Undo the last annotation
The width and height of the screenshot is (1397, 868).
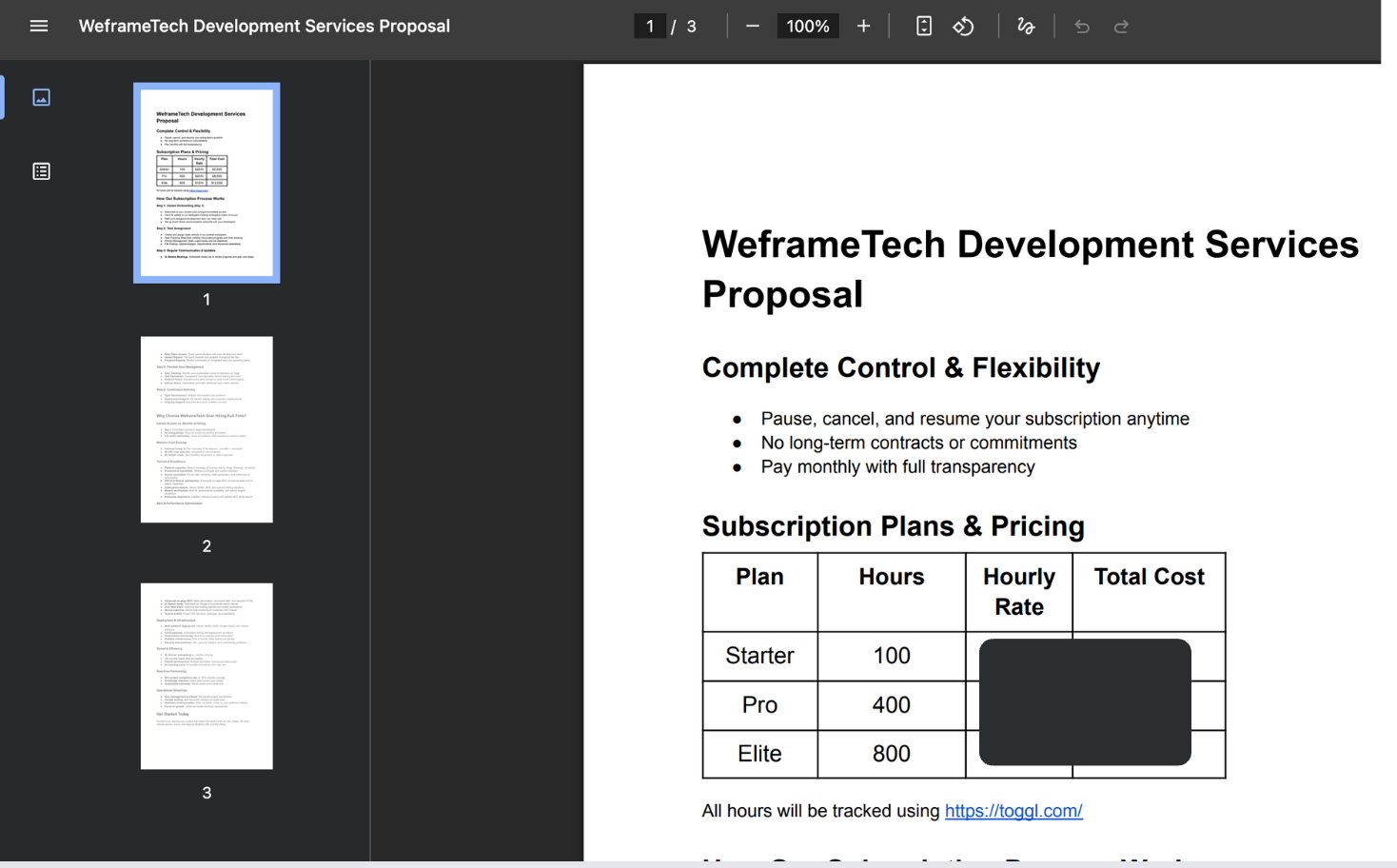click(1082, 26)
